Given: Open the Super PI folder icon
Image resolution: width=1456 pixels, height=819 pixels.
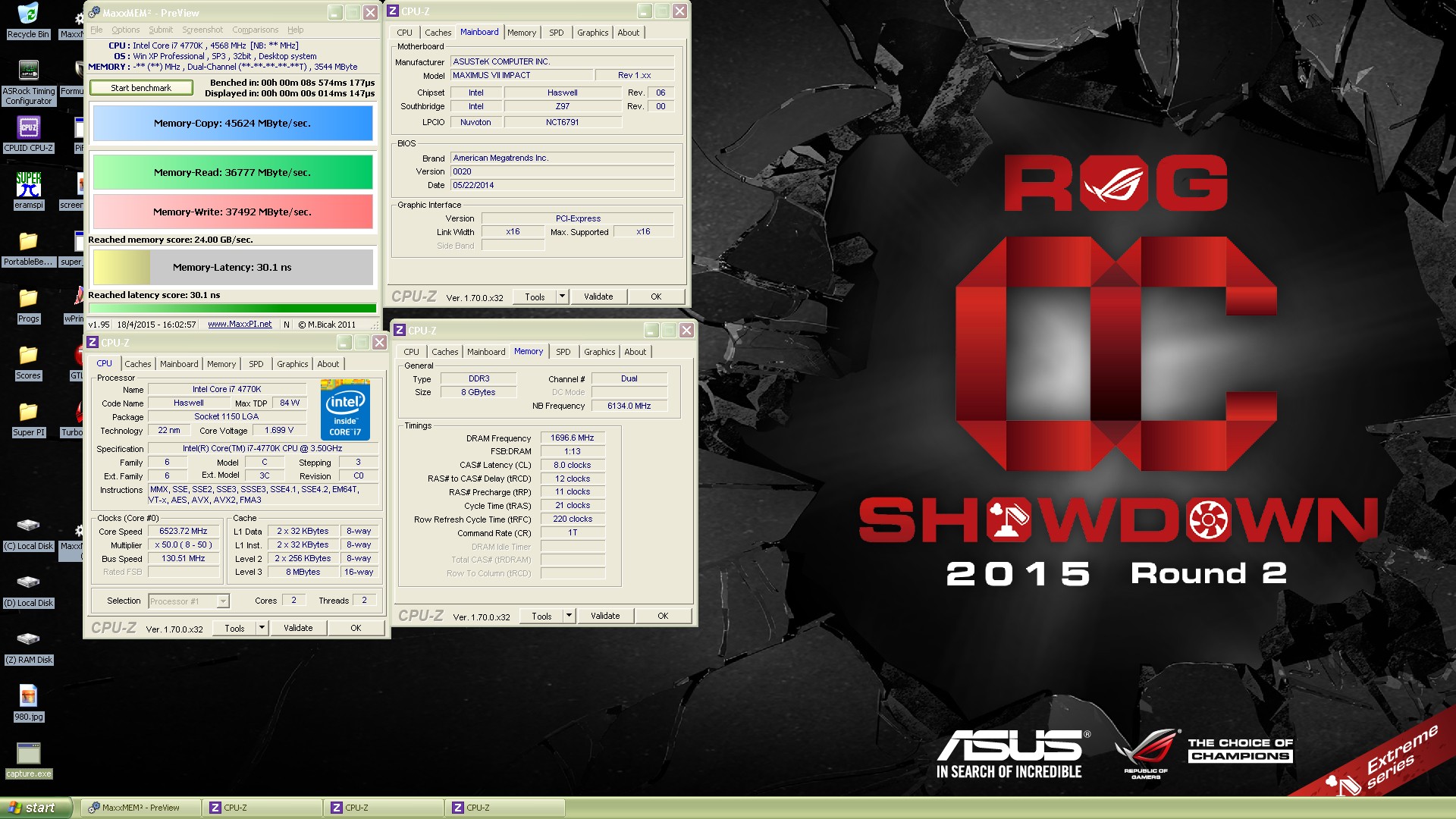Looking at the screenshot, I should pos(28,419).
